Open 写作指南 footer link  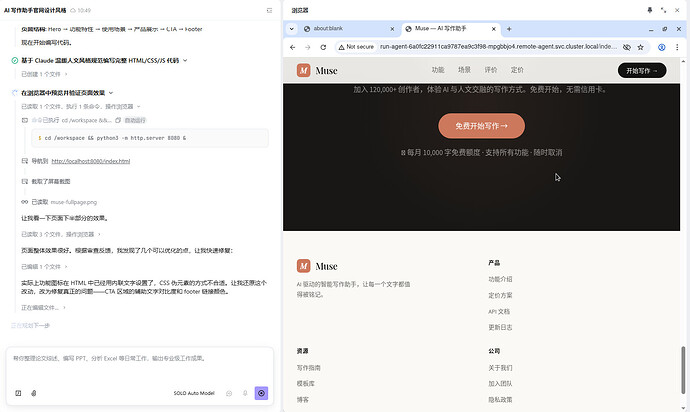click(x=308, y=368)
